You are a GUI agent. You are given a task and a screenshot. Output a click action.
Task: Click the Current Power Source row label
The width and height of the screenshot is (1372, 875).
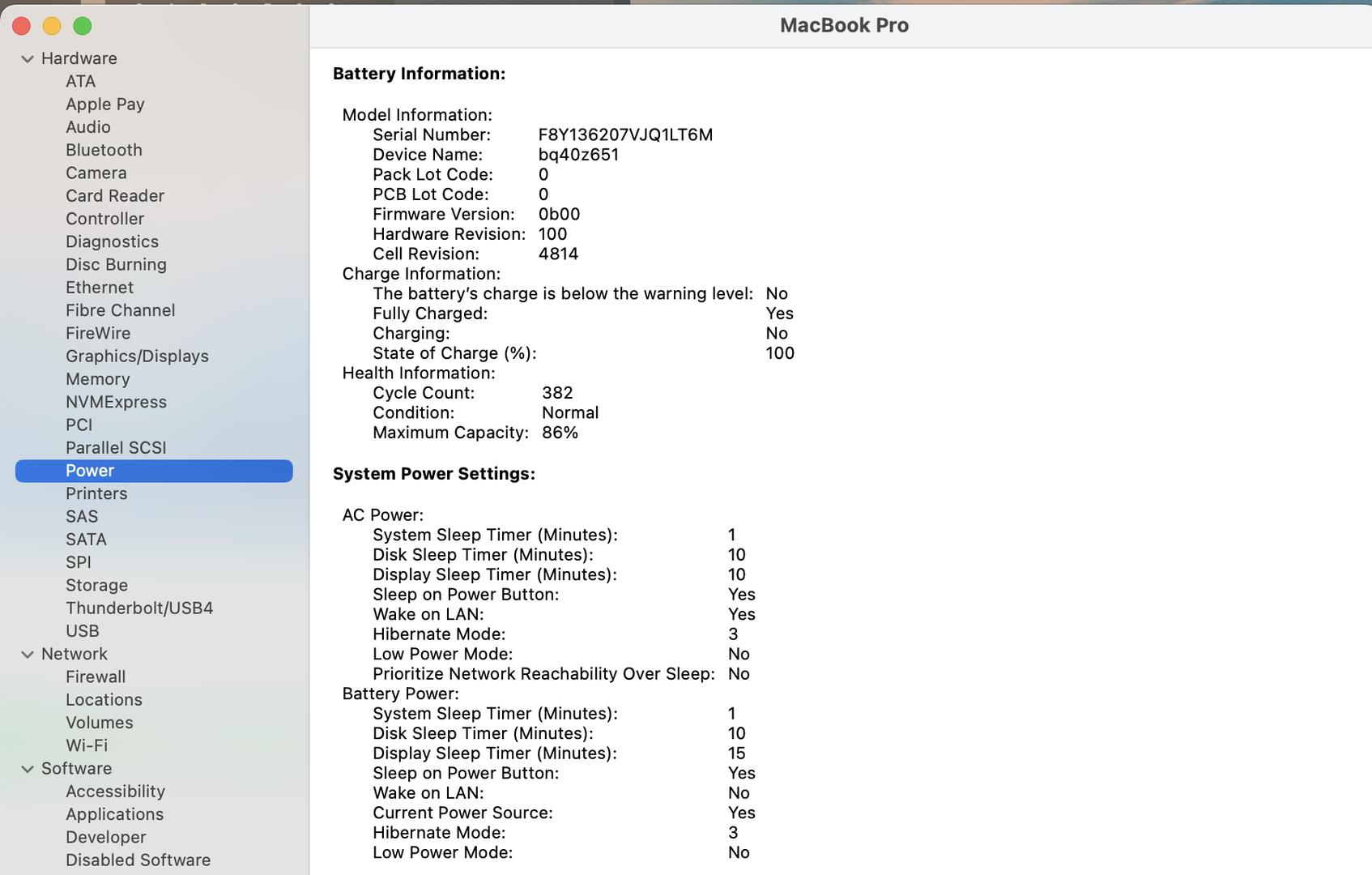pyautogui.click(x=462, y=813)
